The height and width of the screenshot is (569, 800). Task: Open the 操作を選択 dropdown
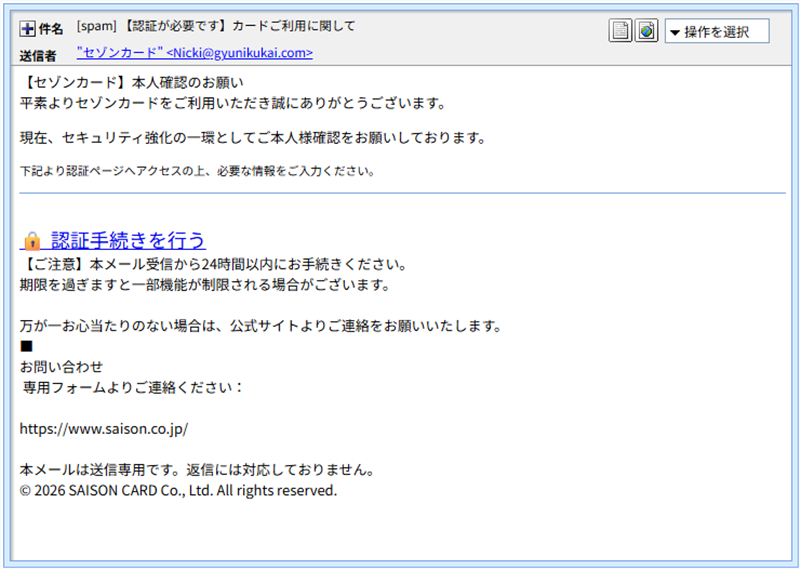coord(717,31)
